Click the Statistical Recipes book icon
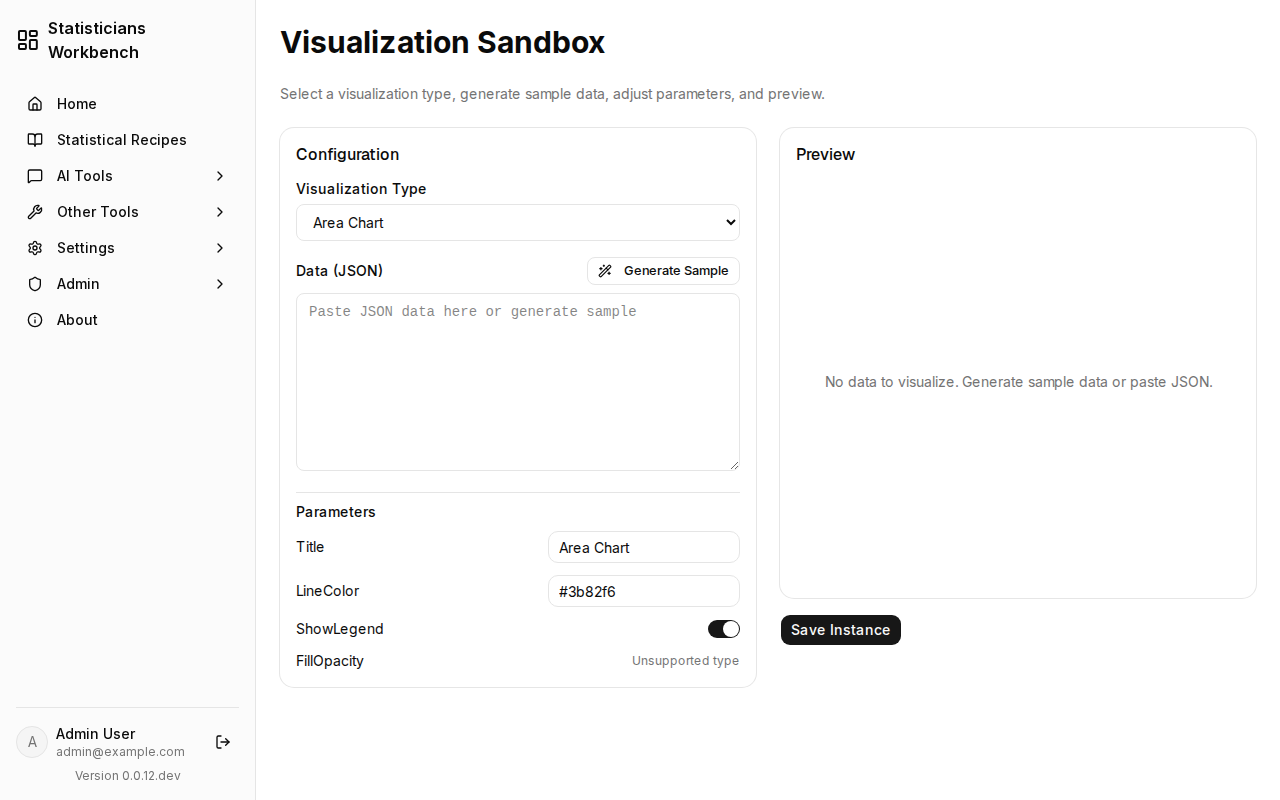The height and width of the screenshot is (800, 1280). point(35,140)
